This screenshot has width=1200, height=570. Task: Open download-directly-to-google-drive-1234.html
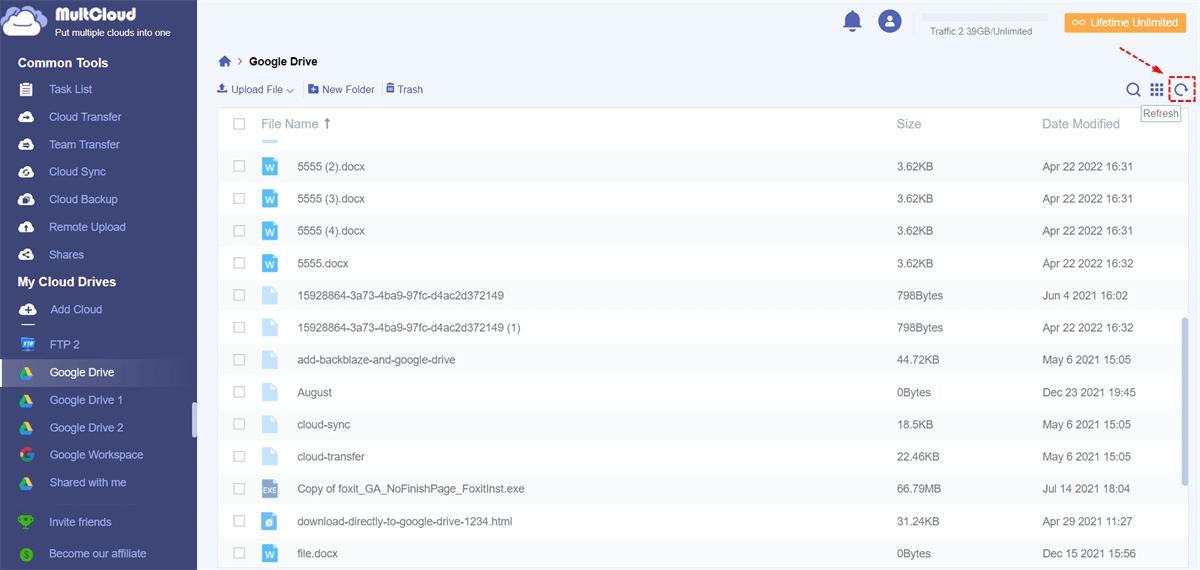coord(405,521)
